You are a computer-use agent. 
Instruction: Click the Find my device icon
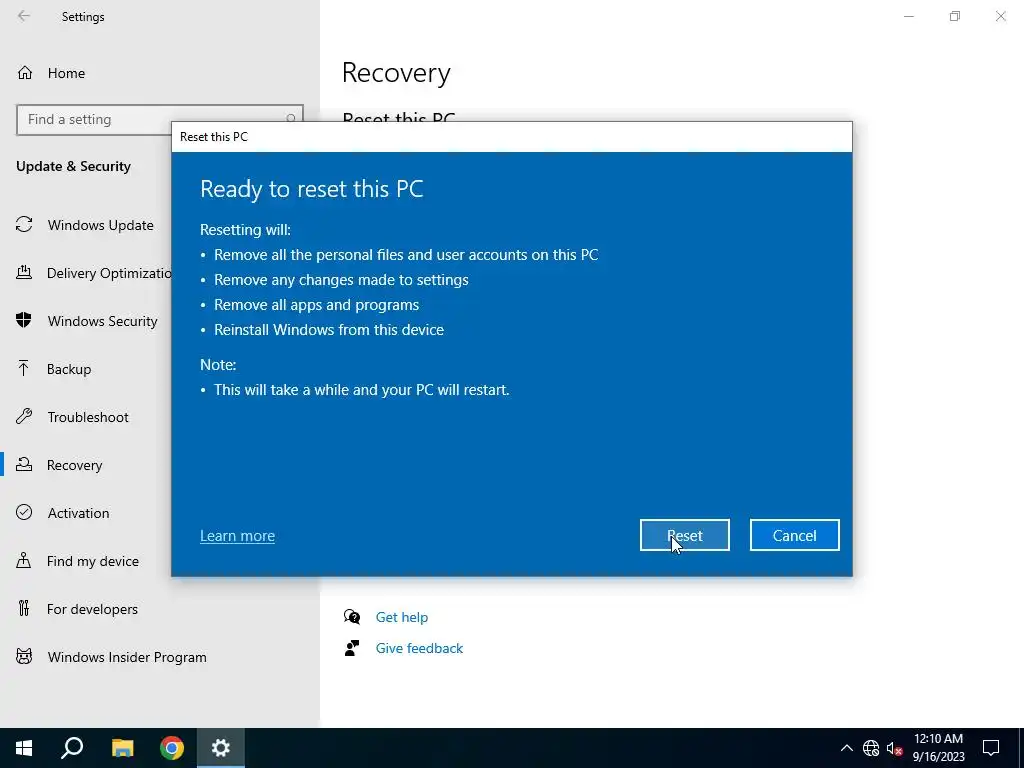24,560
